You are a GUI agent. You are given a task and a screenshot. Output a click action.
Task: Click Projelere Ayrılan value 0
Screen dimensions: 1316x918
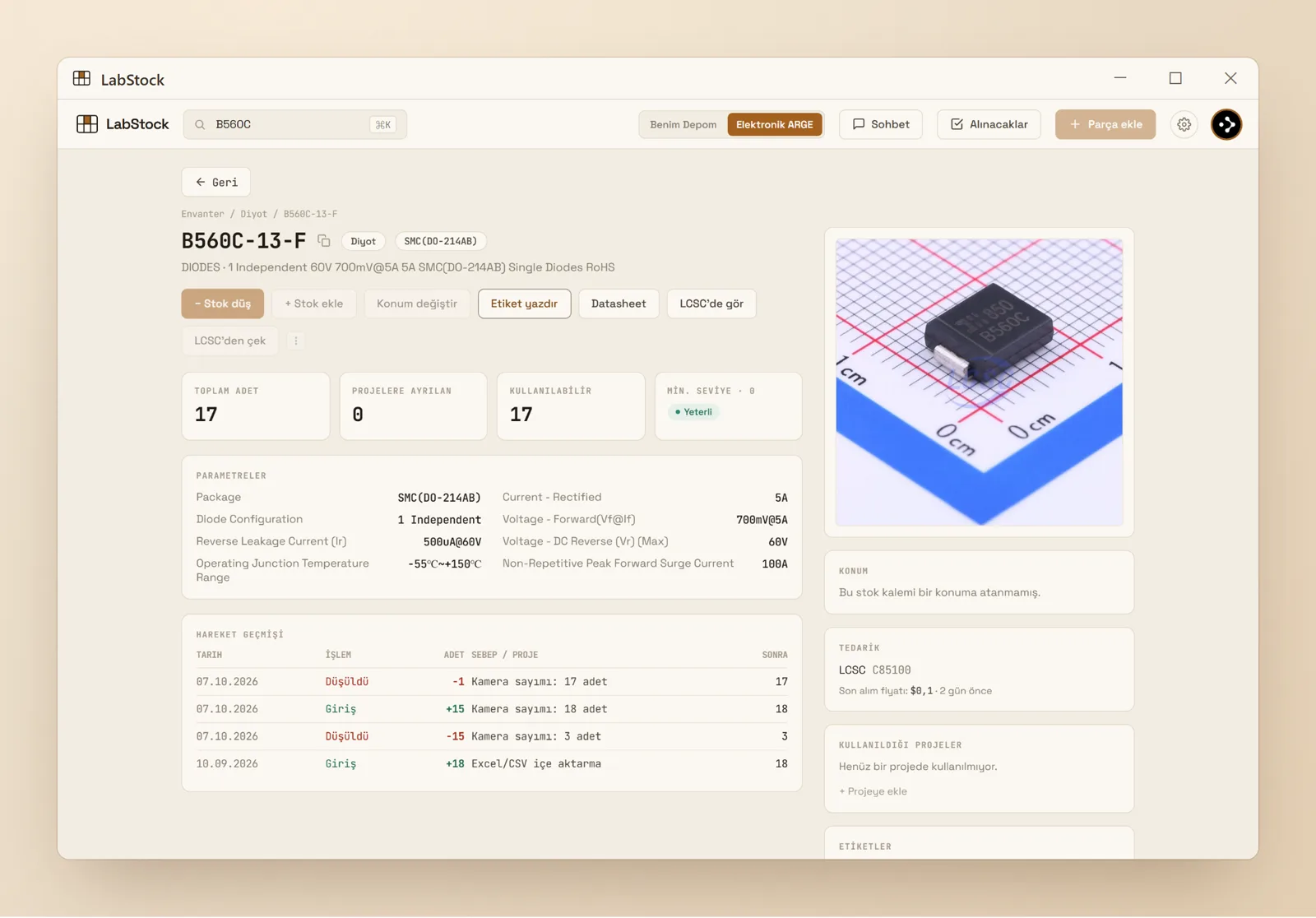coord(358,415)
